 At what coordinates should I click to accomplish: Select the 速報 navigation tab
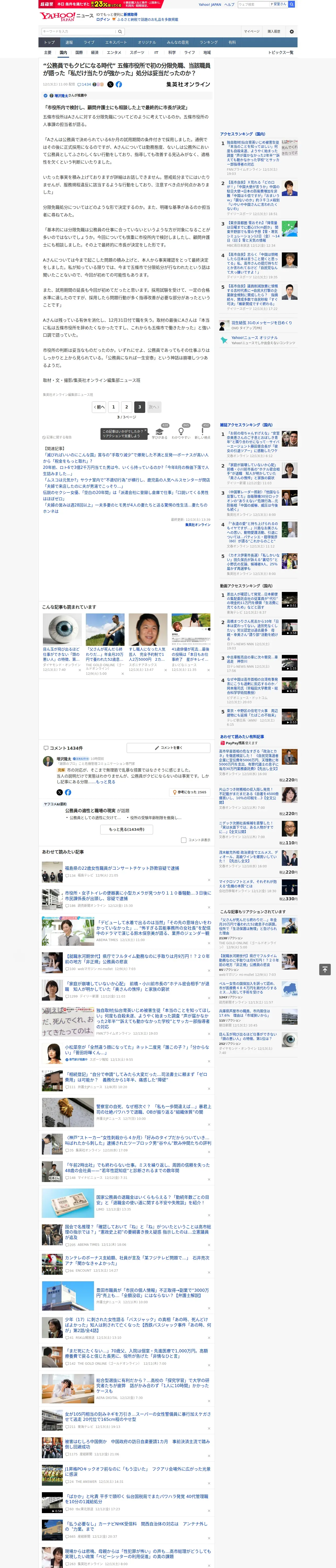pyautogui.click(x=69, y=43)
